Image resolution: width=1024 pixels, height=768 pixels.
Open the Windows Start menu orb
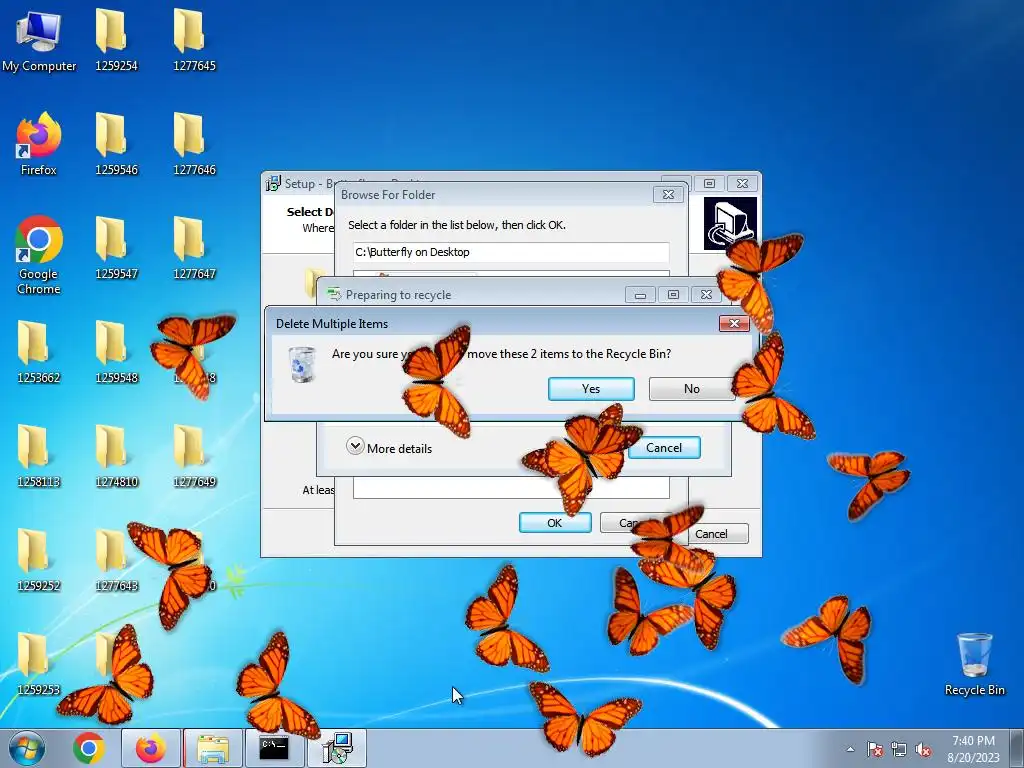(27, 748)
